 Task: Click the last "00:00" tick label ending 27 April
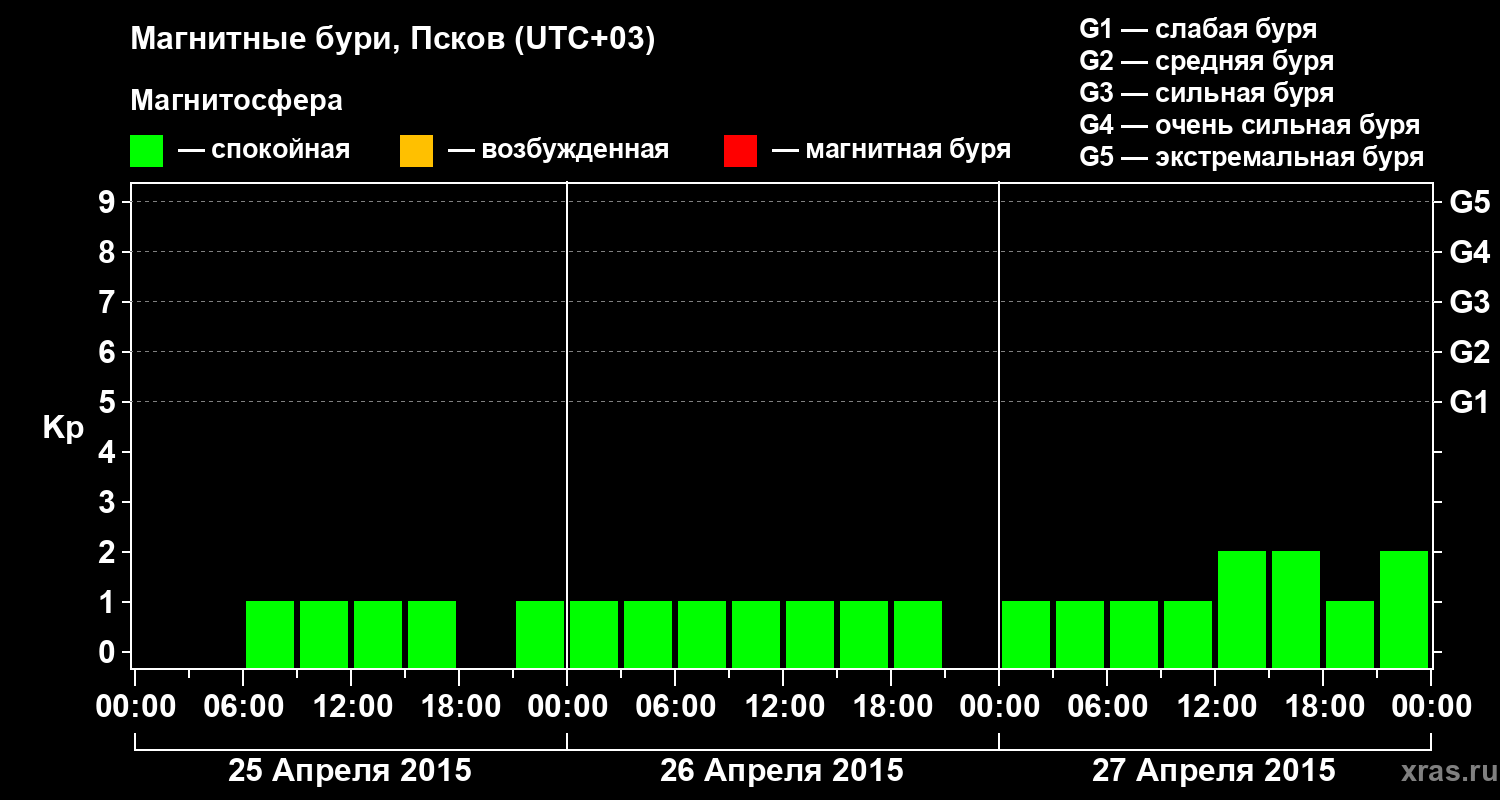pos(1431,707)
